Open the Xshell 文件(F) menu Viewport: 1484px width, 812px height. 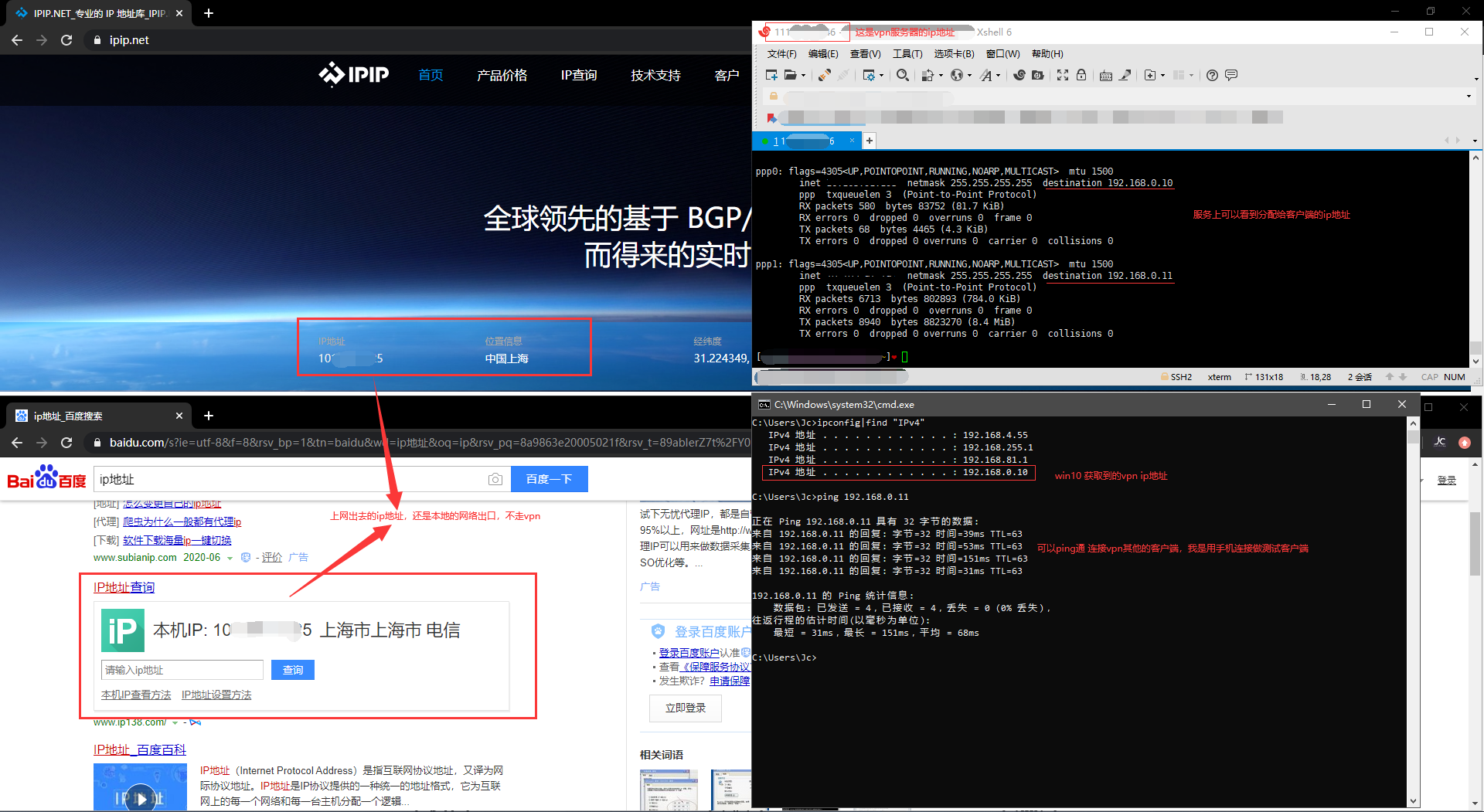coord(781,53)
